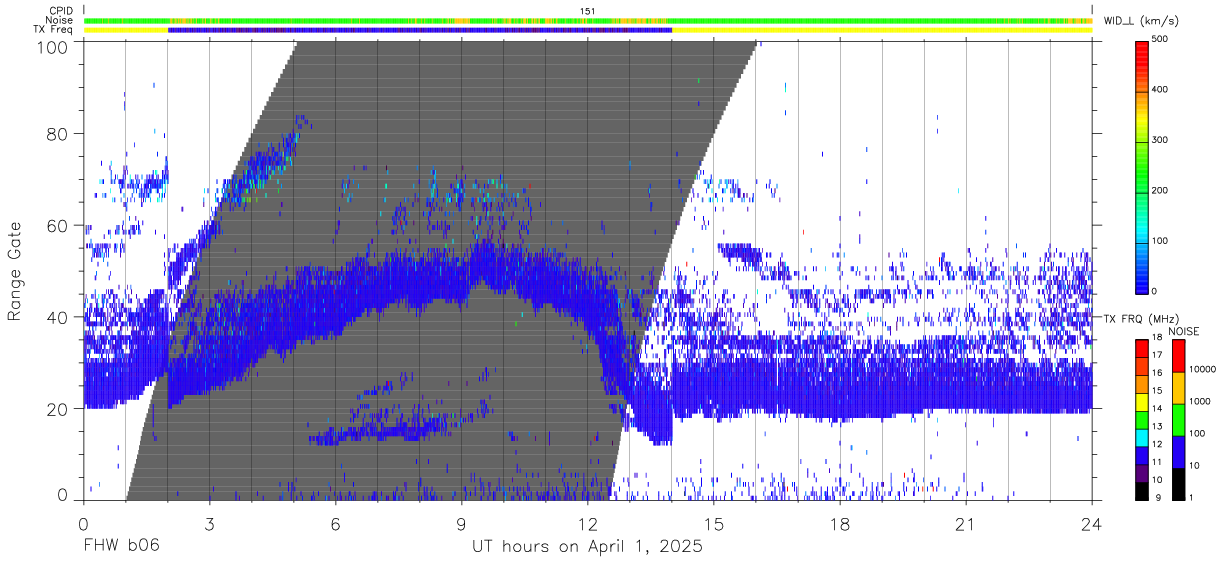Click the 80 tick on the Range Gate axis
This screenshot has height=567, width=1228.
(x=59, y=134)
